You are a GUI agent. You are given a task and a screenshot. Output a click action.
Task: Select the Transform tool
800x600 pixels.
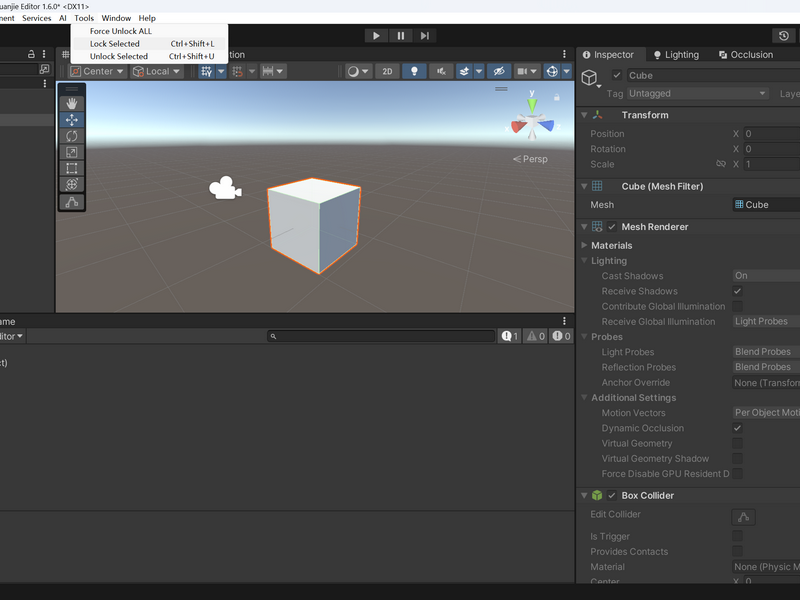pyautogui.click(x=71, y=184)
